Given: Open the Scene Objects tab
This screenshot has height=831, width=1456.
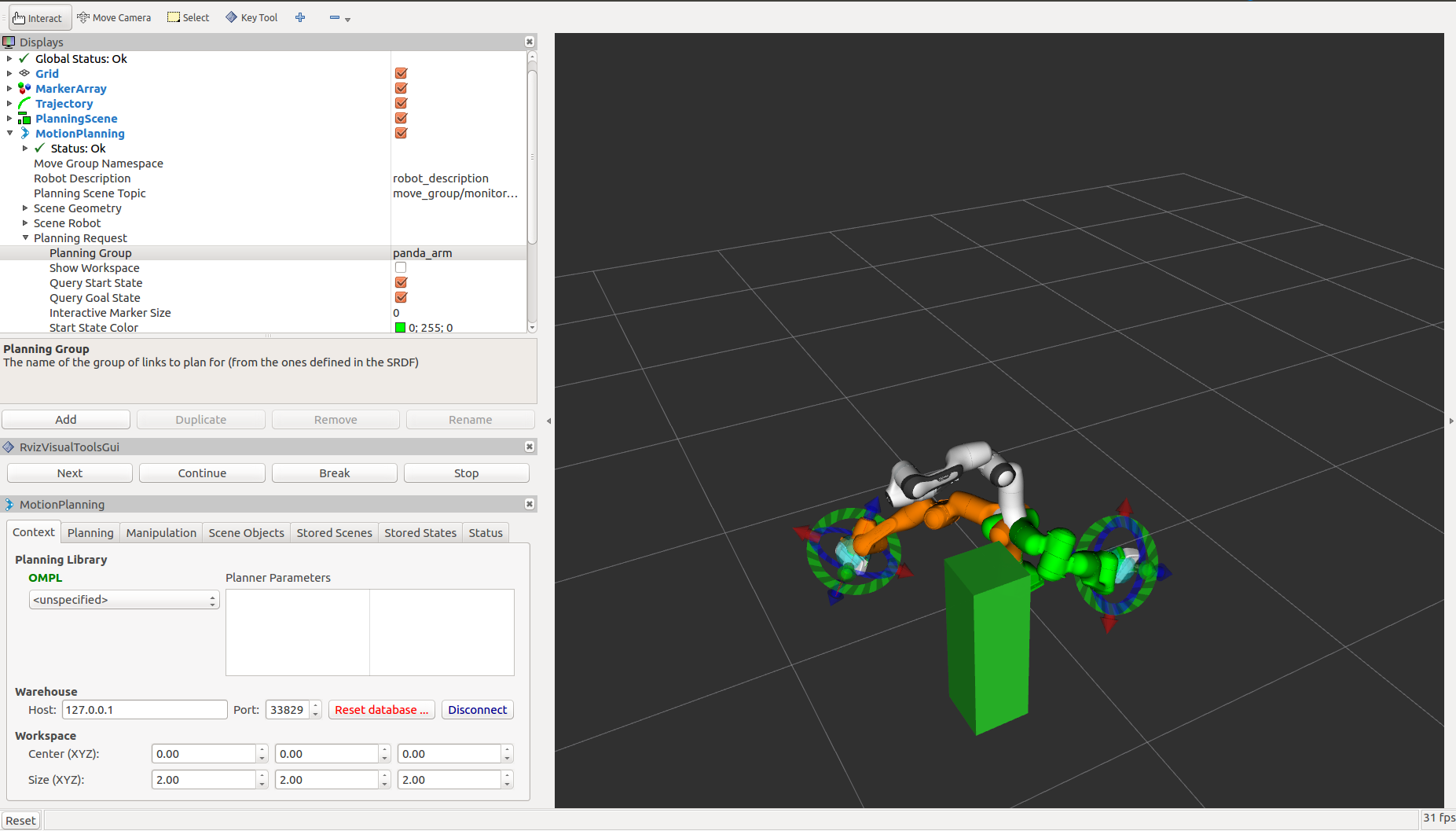Looking at the screenshot, I should [246, 532].
